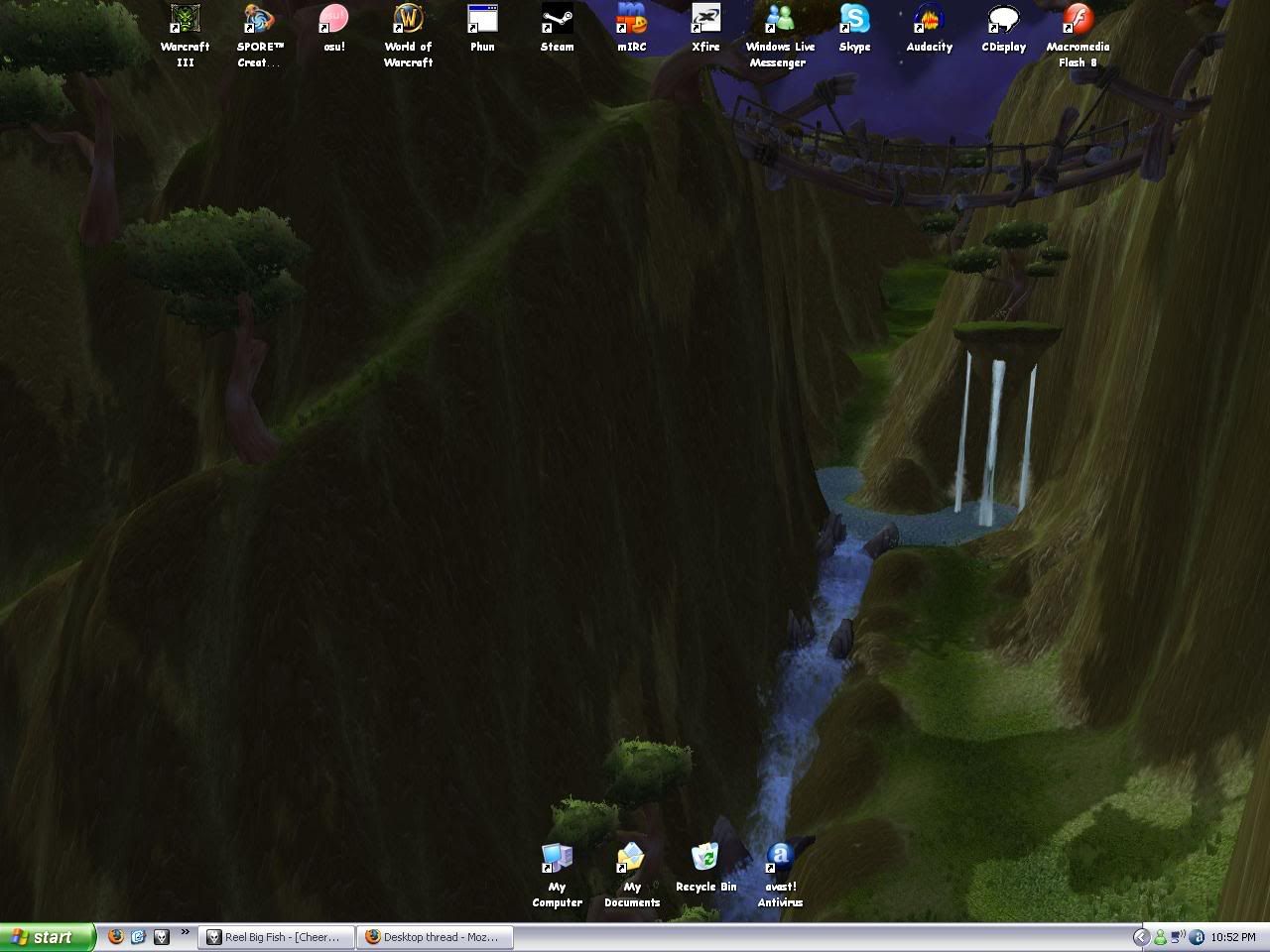Select the Audacity desktop shortcut

[929, 28]
